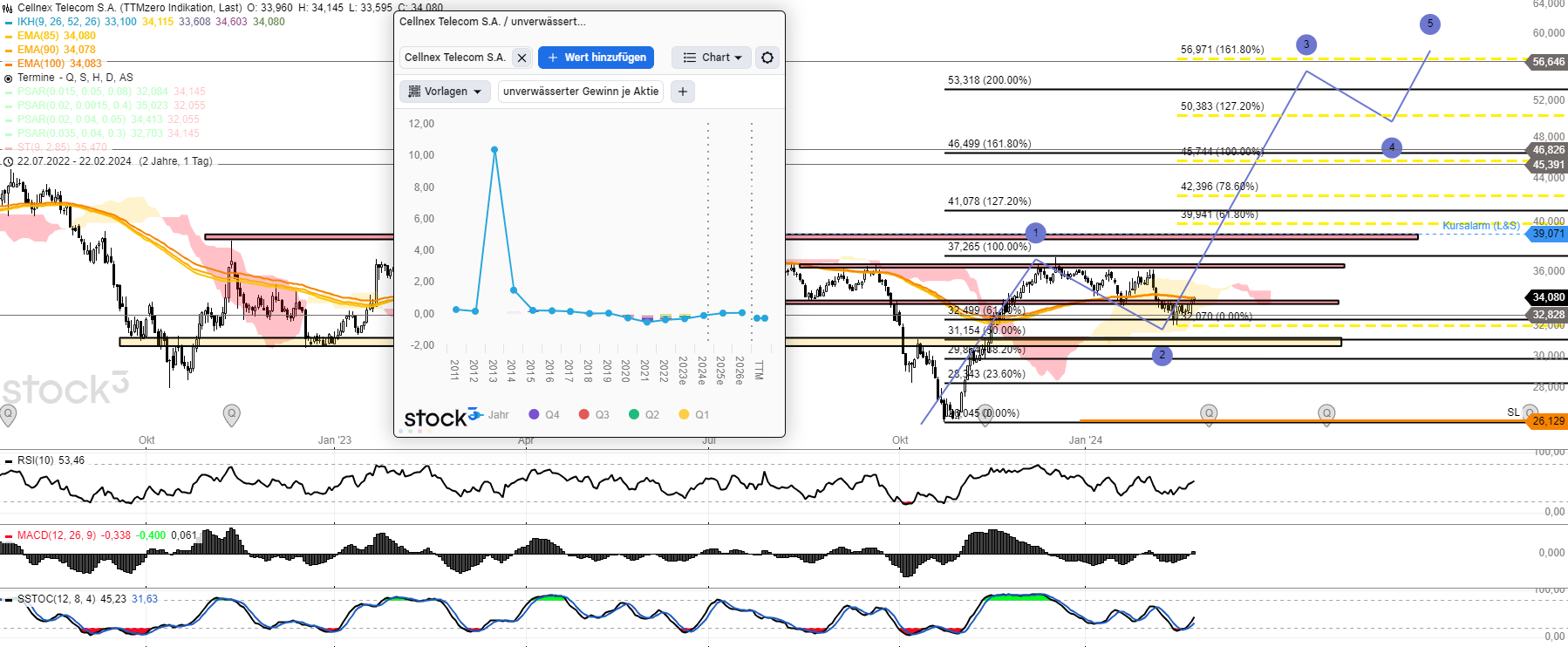Click Fibonacci label 53,318 (200.00%)

coord(989,80)
